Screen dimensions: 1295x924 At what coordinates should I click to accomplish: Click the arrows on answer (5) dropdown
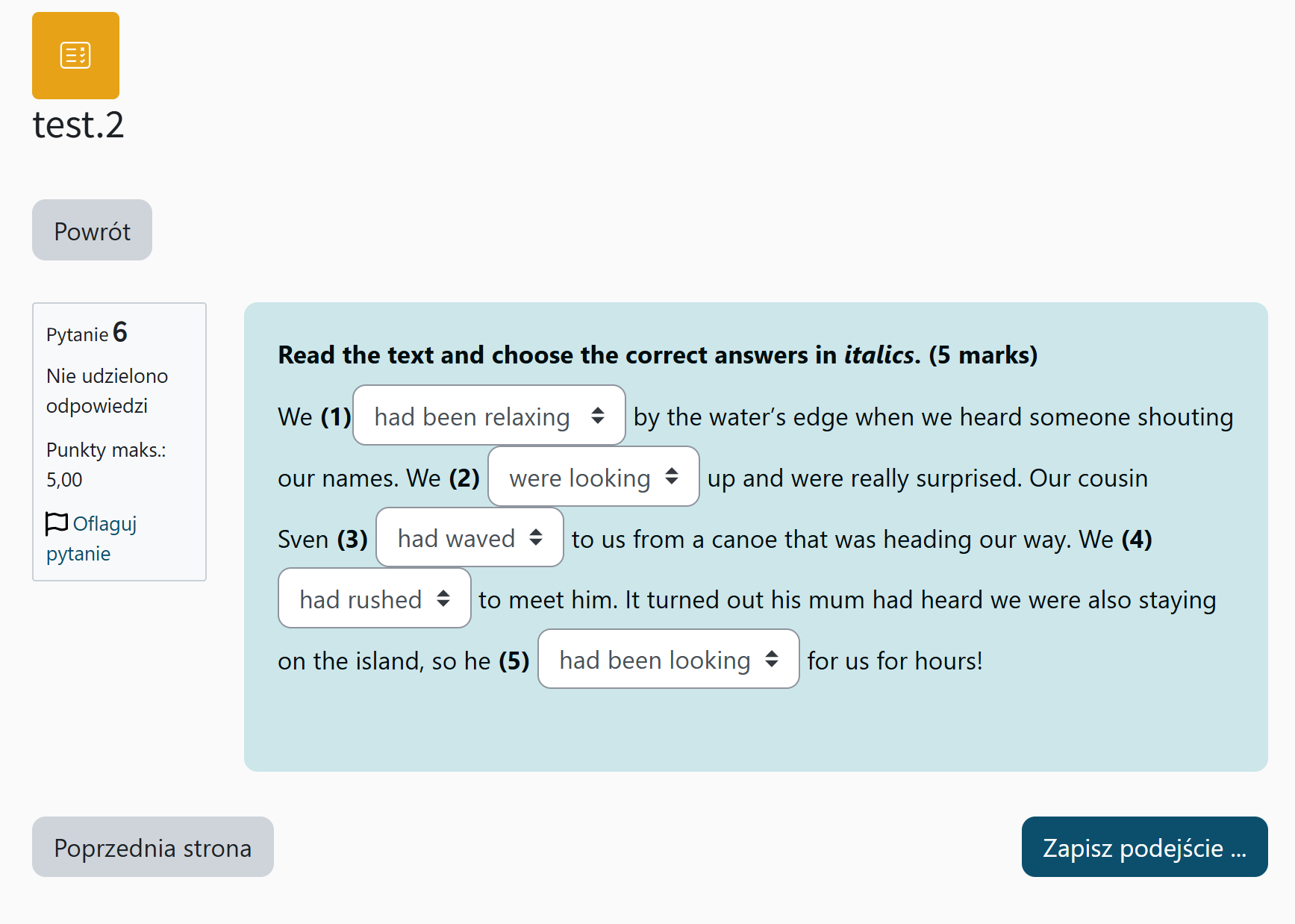[x=772, y=659]
